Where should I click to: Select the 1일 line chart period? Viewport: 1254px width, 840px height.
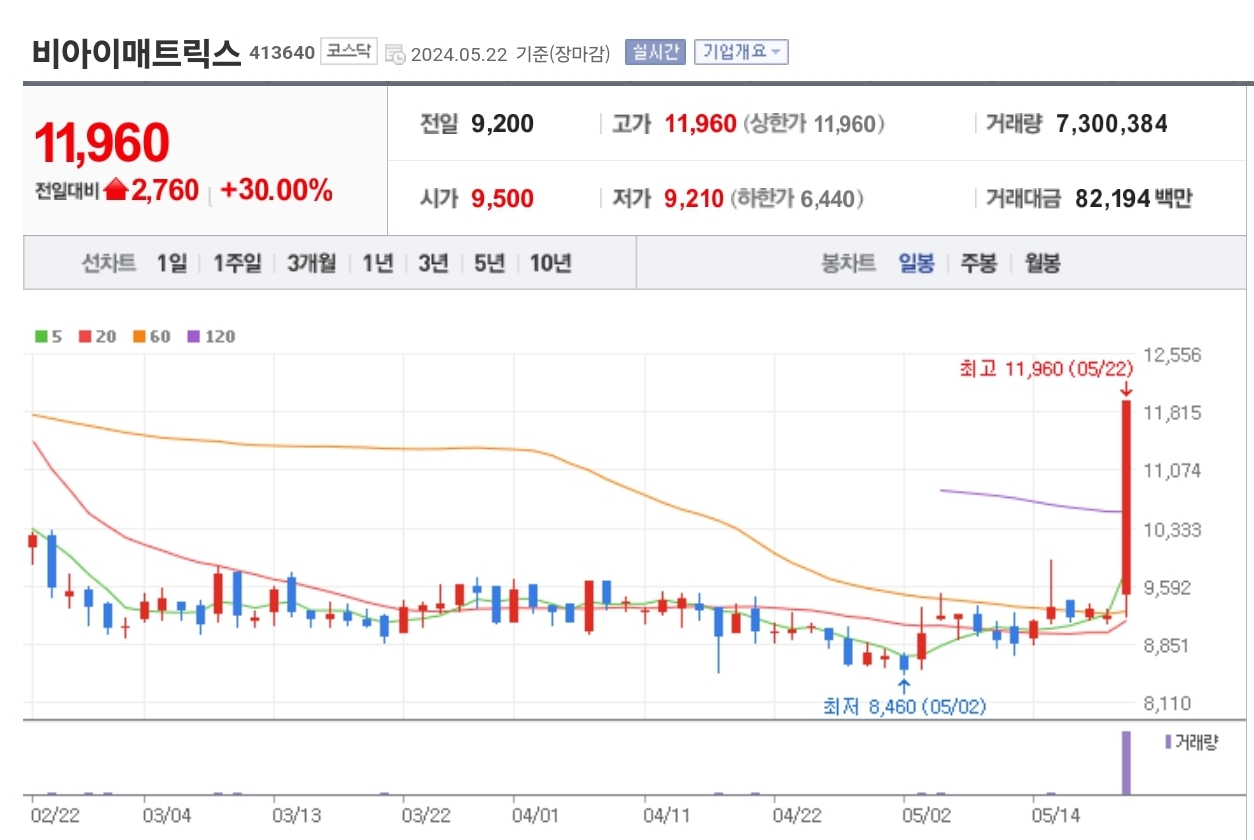coord(172,264)
